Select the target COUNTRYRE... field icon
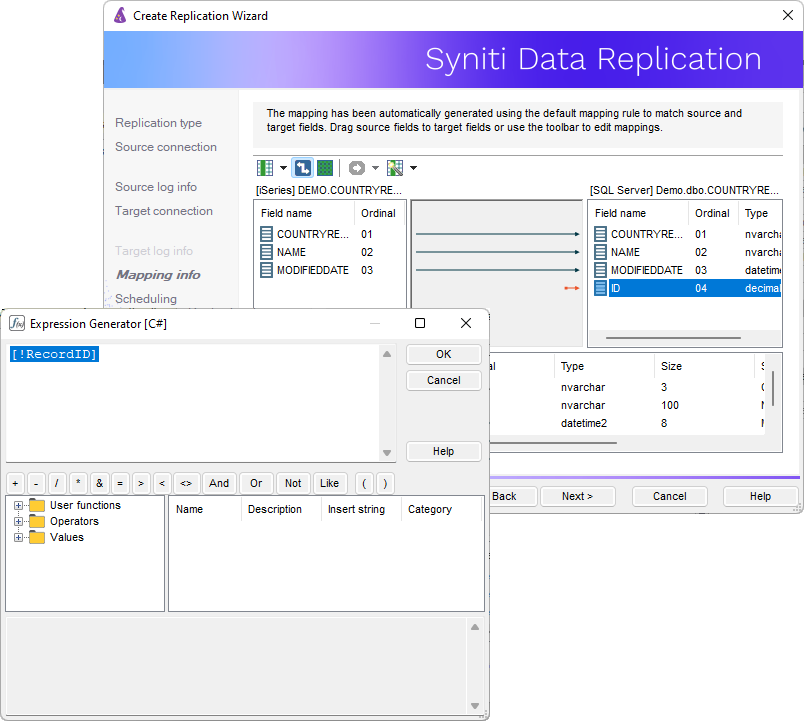 (600, 234)
